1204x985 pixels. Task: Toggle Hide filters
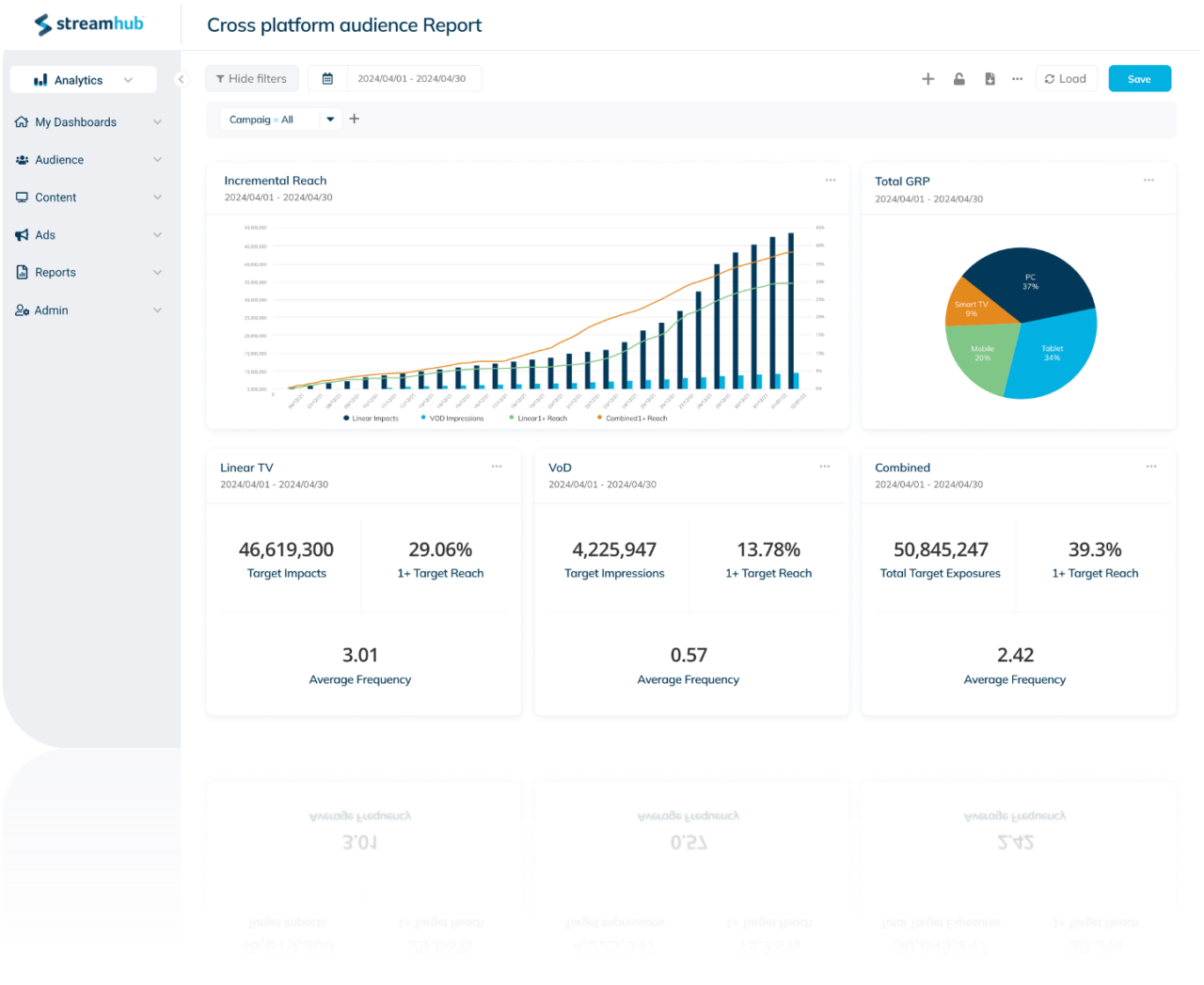coord(251,78)
